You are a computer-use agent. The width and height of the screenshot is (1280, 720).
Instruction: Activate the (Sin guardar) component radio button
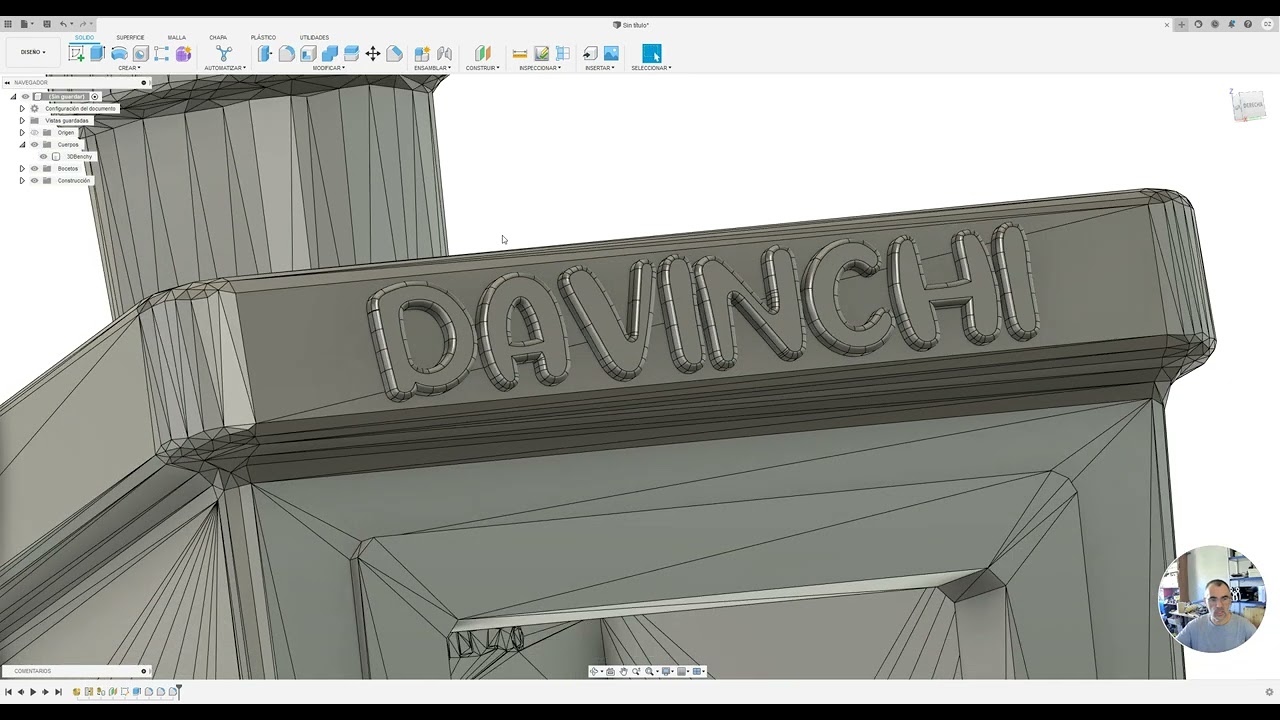[95, 97]
